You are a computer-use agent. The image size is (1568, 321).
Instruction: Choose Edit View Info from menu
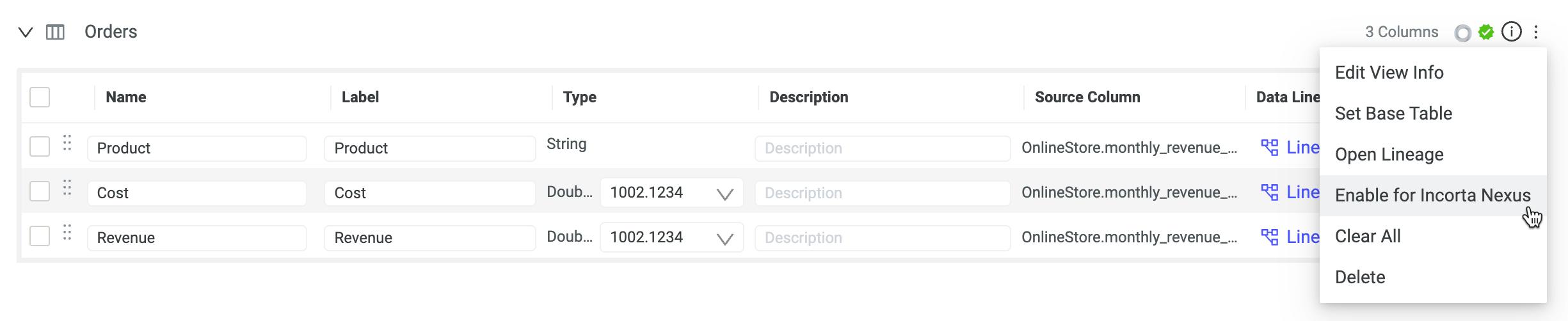[1389, 72]
